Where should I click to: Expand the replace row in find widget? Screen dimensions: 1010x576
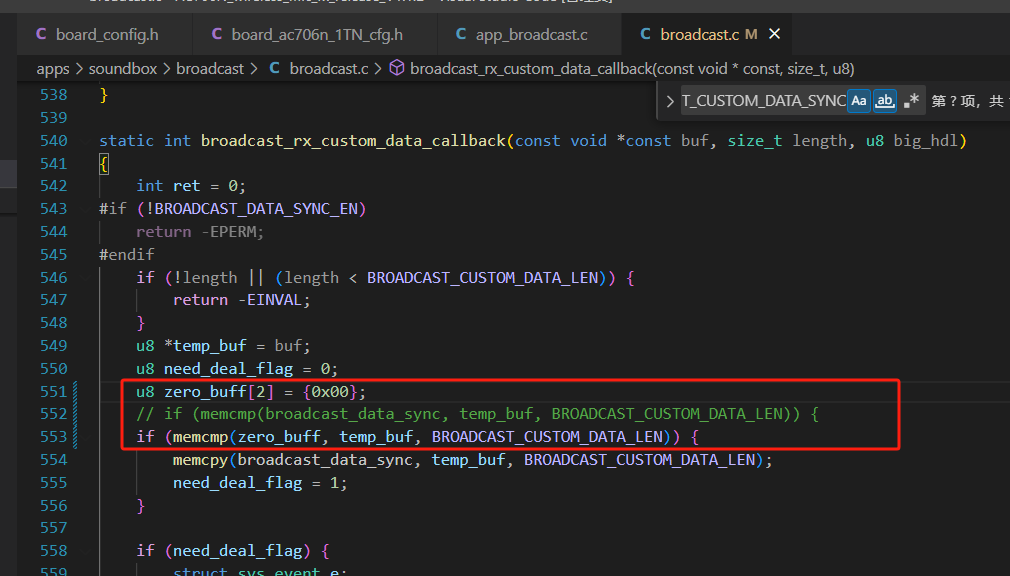point(669,101)
